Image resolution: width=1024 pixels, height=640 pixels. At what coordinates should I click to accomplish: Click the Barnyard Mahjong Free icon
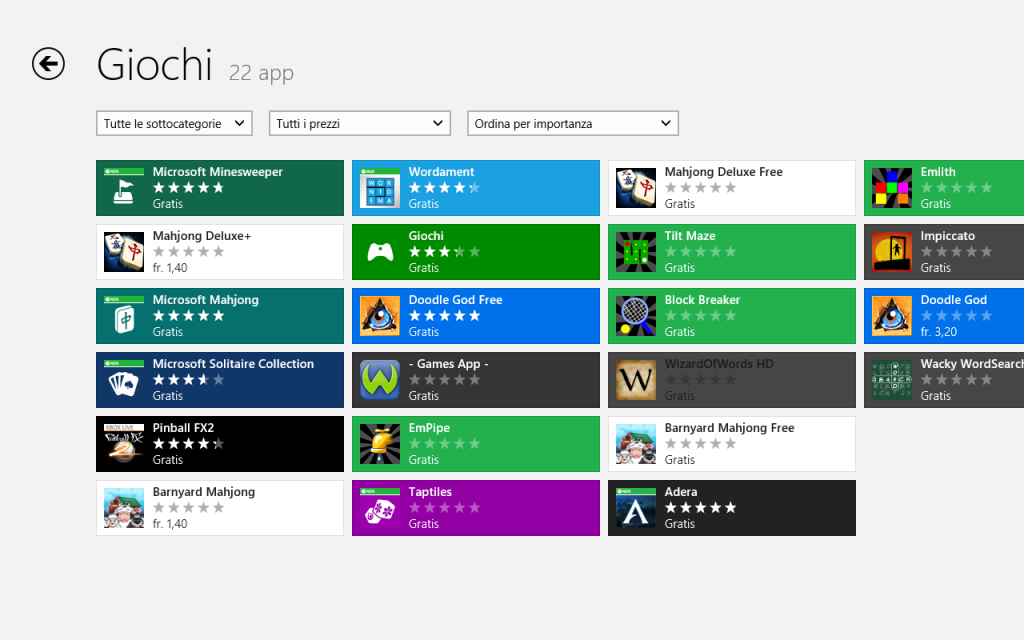(x=636, y=444)
